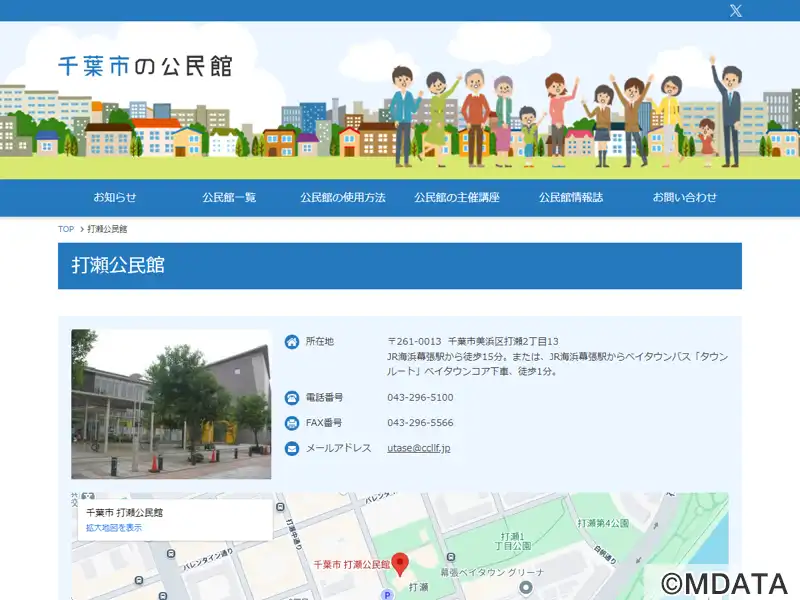Go to 公民館の使用方法 page
800x600 pixels.
(343, 197)
